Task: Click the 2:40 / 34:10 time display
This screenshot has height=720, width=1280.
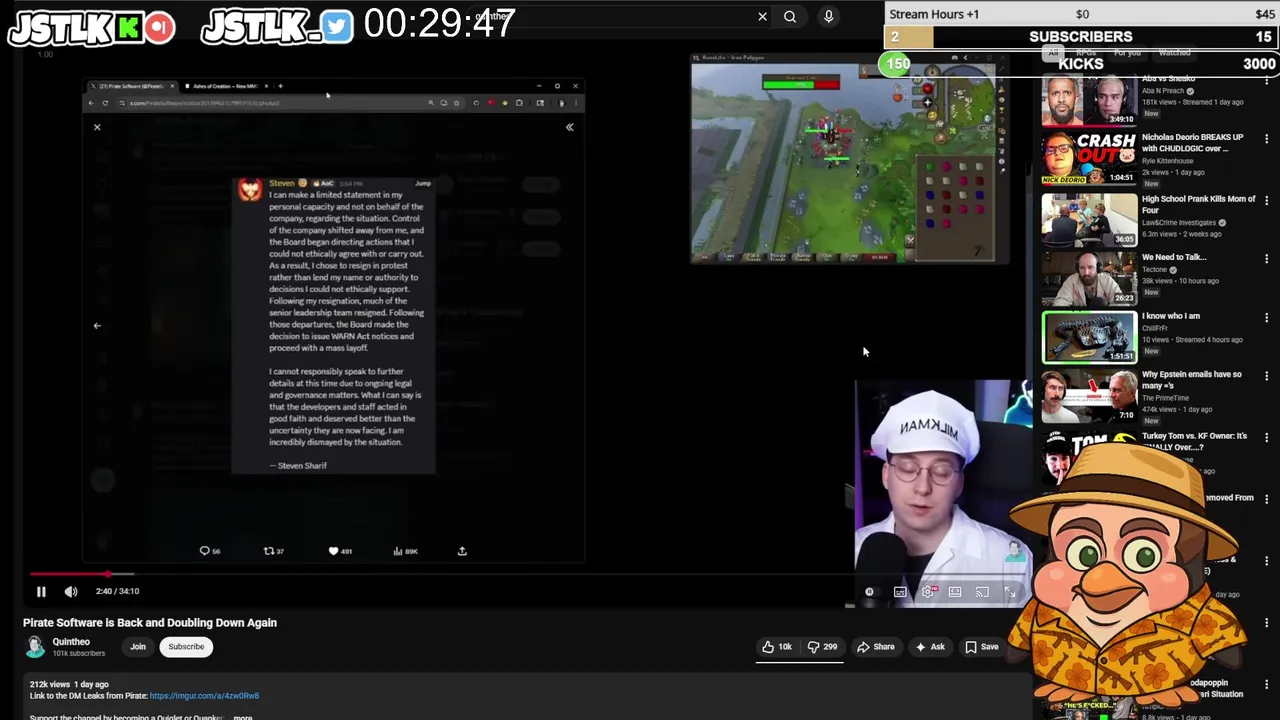Action: (117, 591)
